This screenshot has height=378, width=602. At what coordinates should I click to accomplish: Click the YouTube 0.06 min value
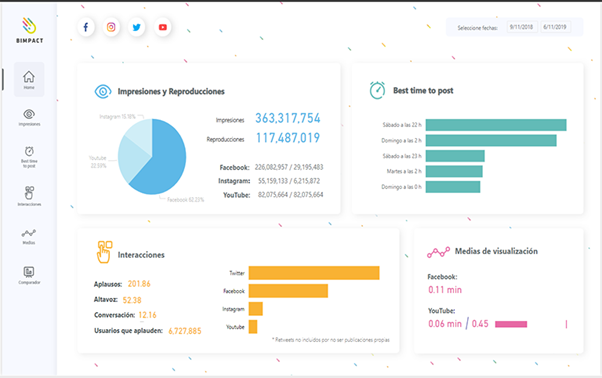coord(445,324)
